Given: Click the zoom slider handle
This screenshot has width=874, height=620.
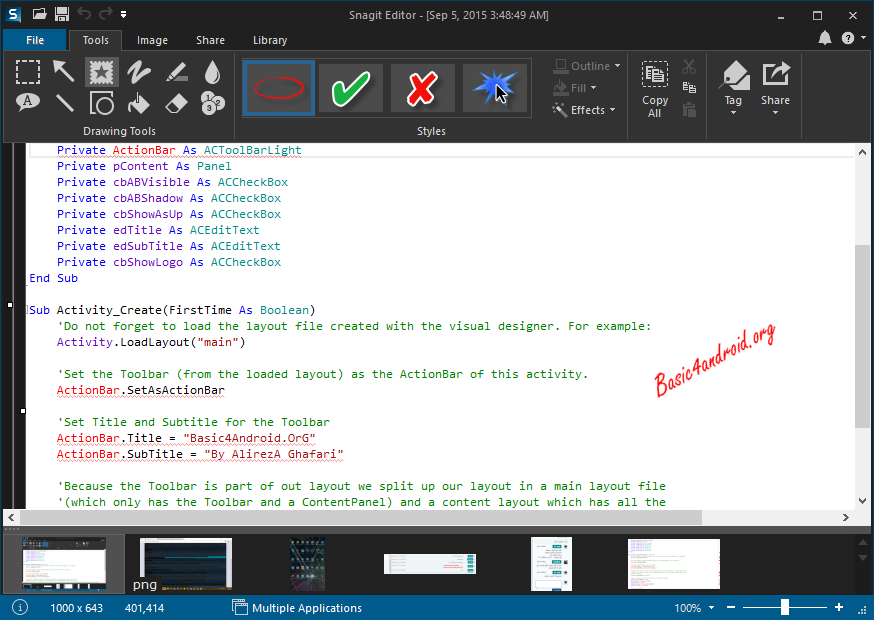Looking at the screenshot, I should [x=785, y=607].
